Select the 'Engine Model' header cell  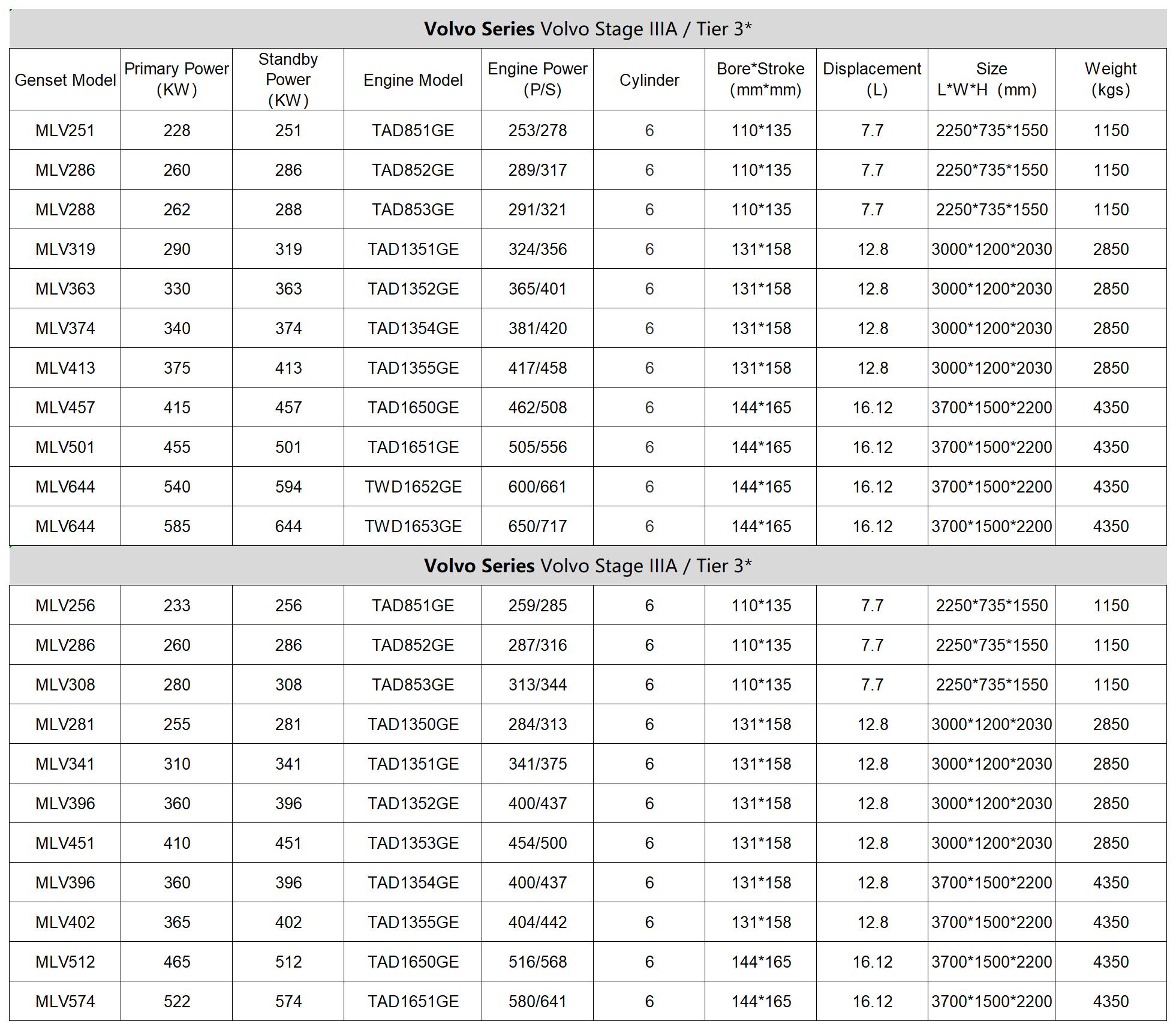(x=413, y=80)
